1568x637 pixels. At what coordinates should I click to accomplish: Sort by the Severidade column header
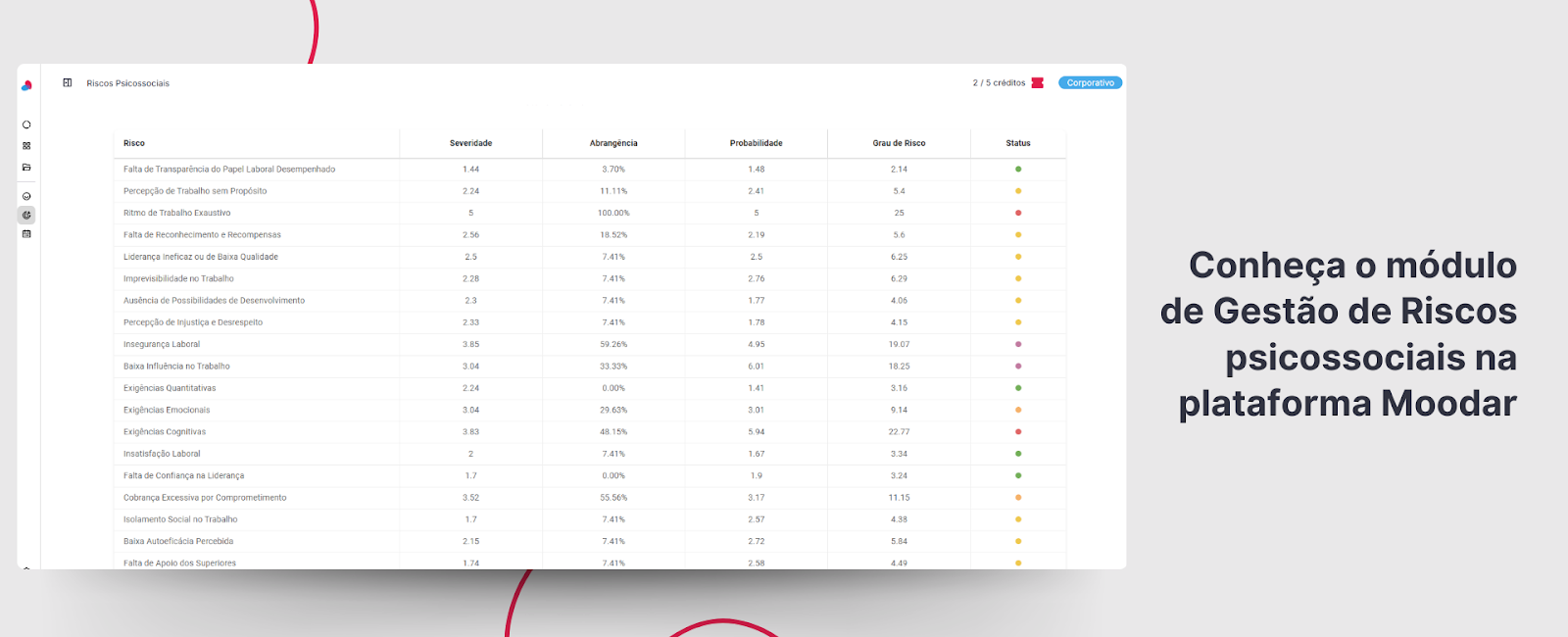pos(471,143)
